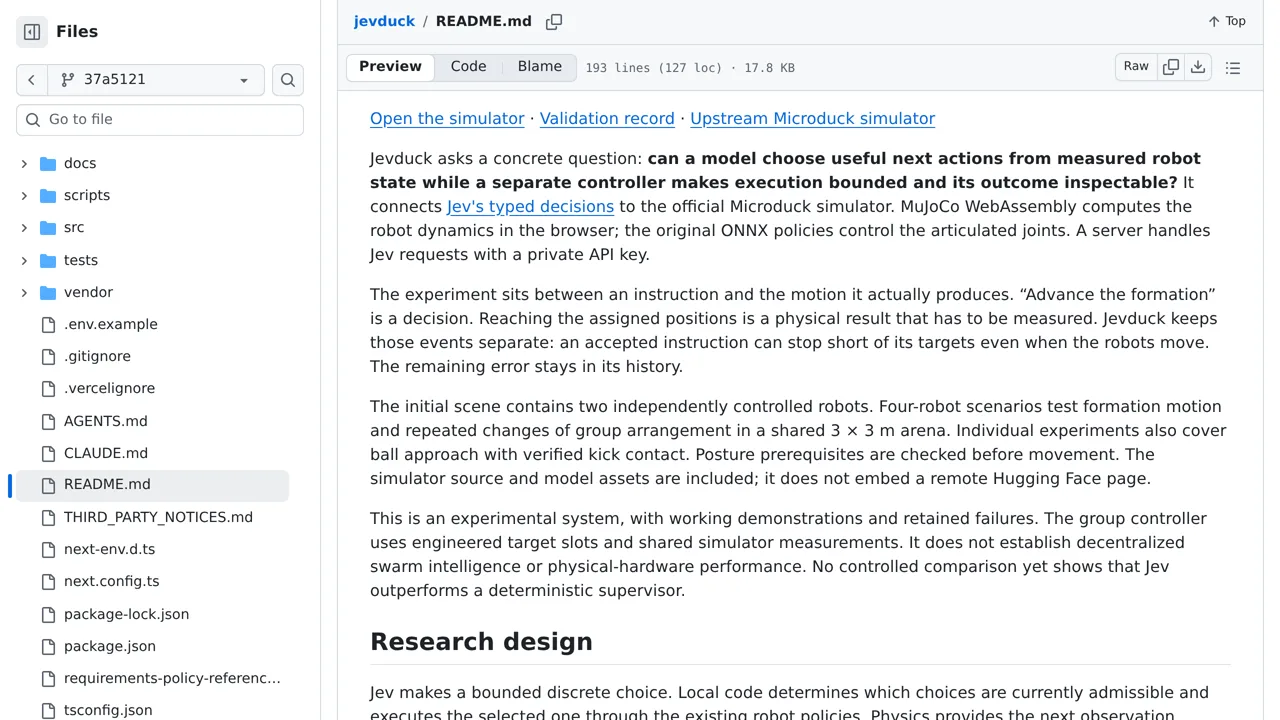Screen dimensions: 1280x720
Task: Click the AGENTS.md file icon
Action: tap(48, 422)
